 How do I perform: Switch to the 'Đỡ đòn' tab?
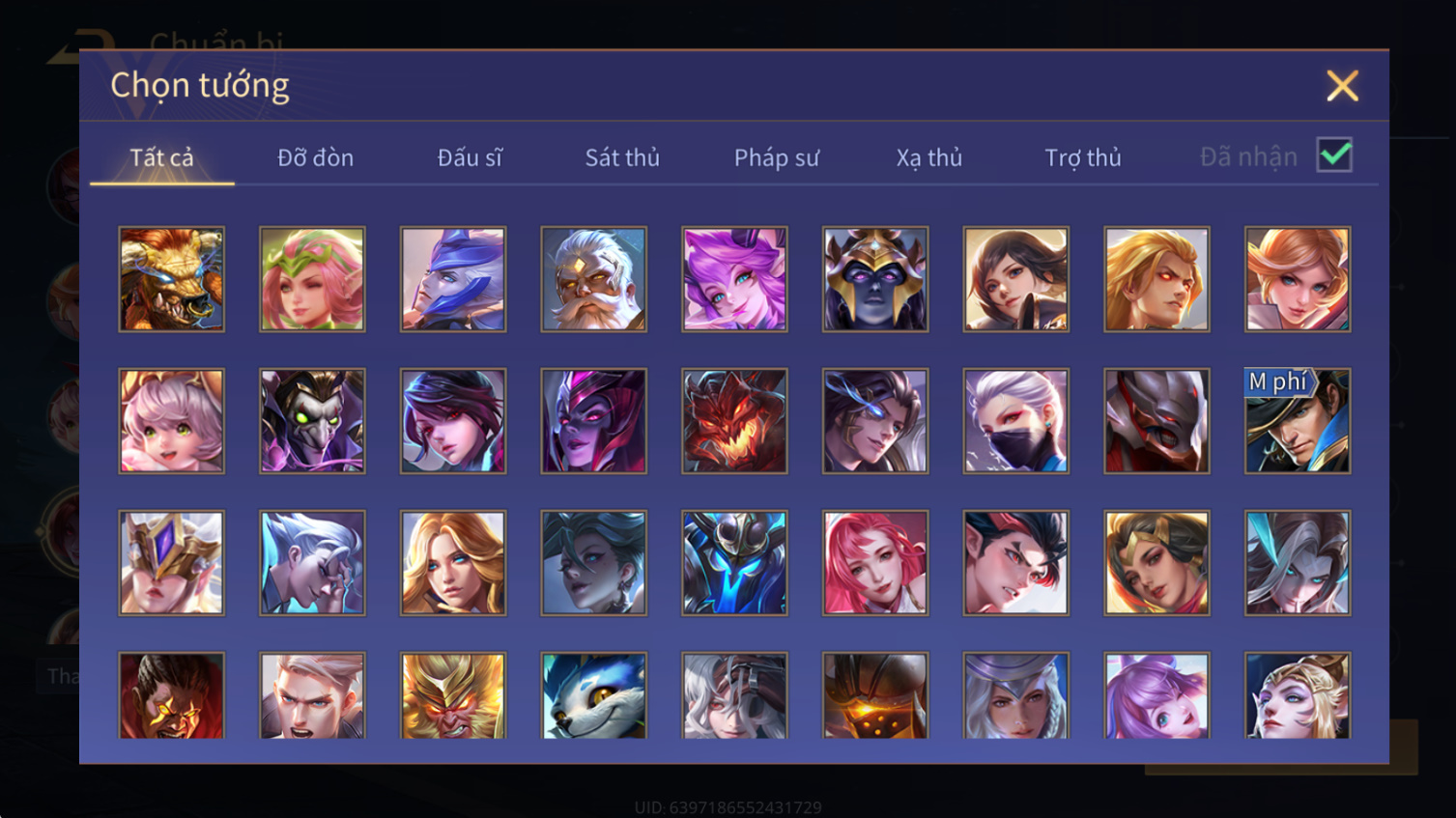(x=315, y=157)
